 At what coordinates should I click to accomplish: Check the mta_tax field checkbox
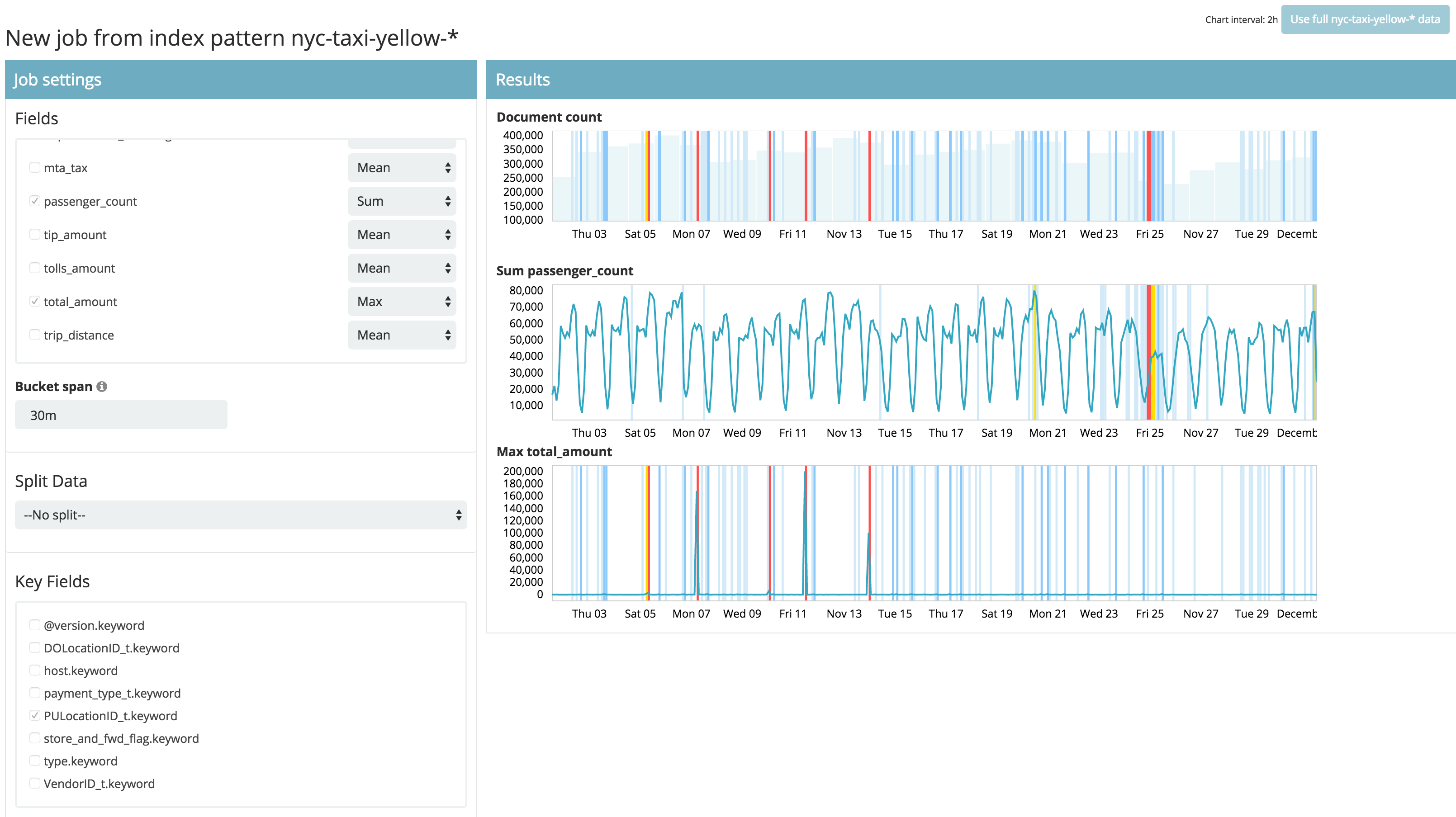coord(35,167)
